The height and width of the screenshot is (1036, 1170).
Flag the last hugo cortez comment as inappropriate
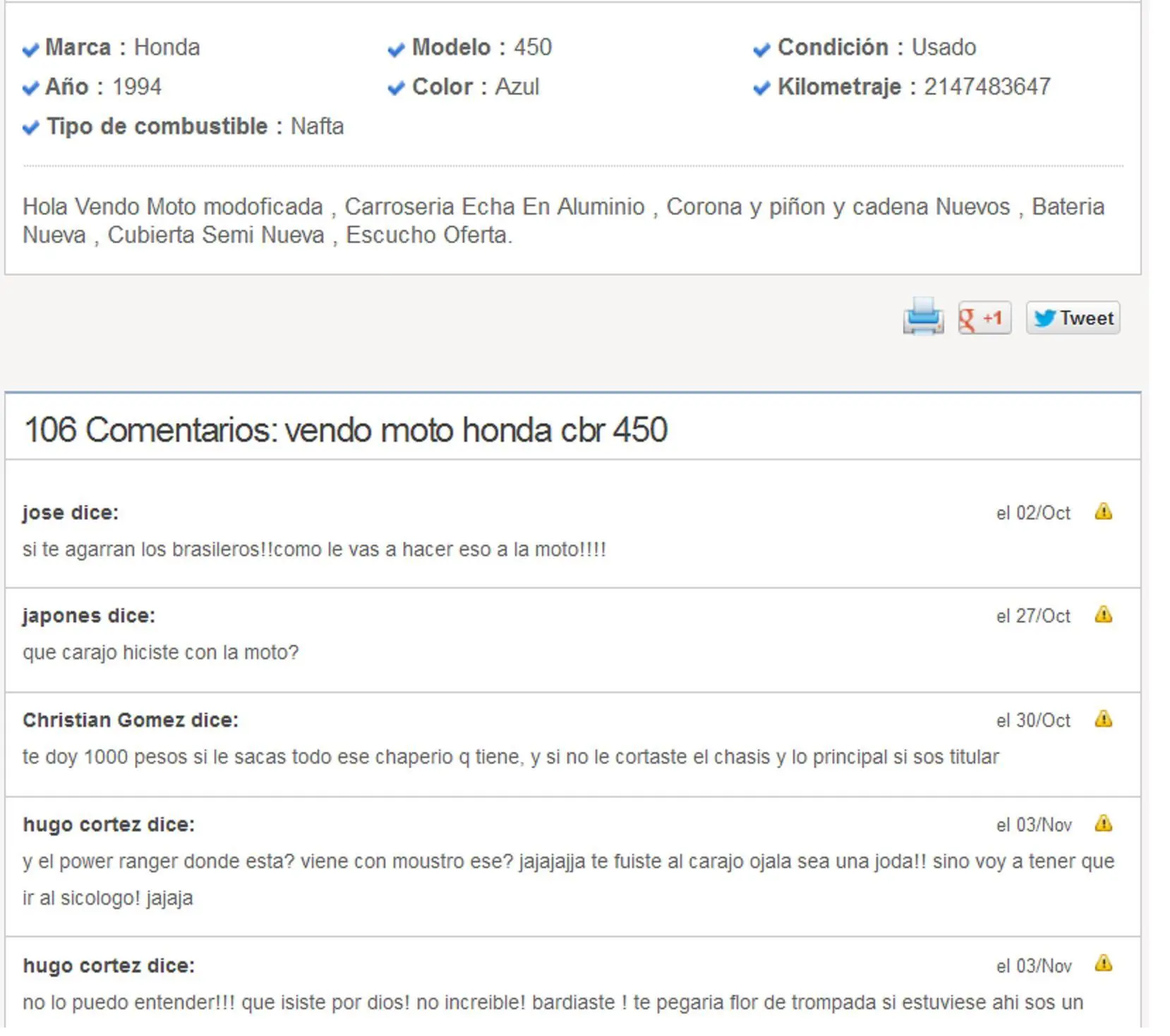(1104, 966)
